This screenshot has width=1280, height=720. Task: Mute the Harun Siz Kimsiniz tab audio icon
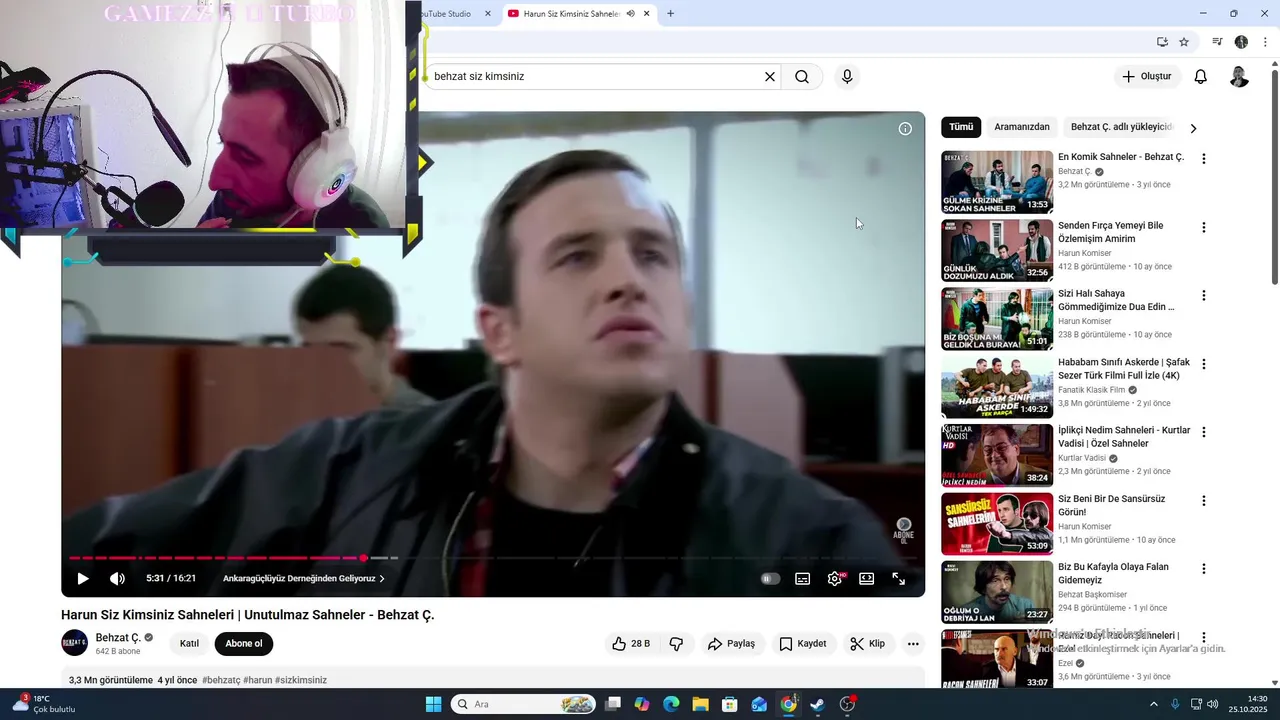(631, 14)
